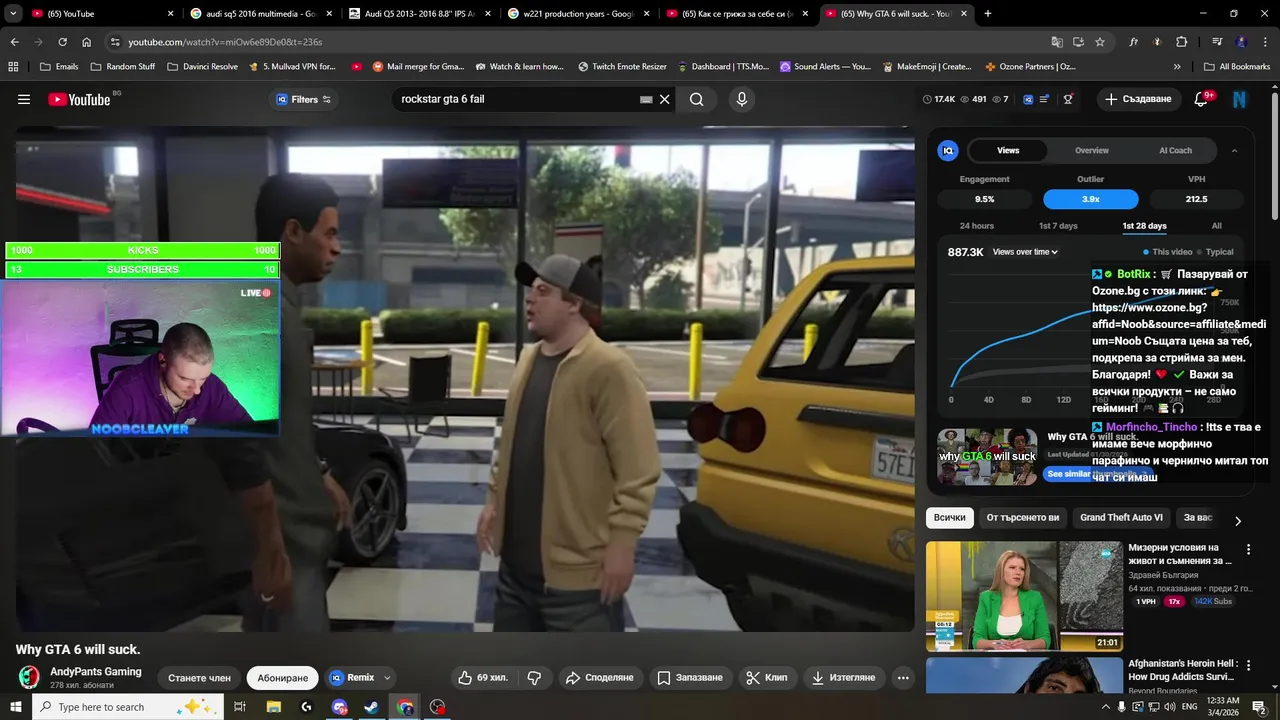Click the page vertical scrollbar
Screen dimensions: 1280x720
(1274, 156)
